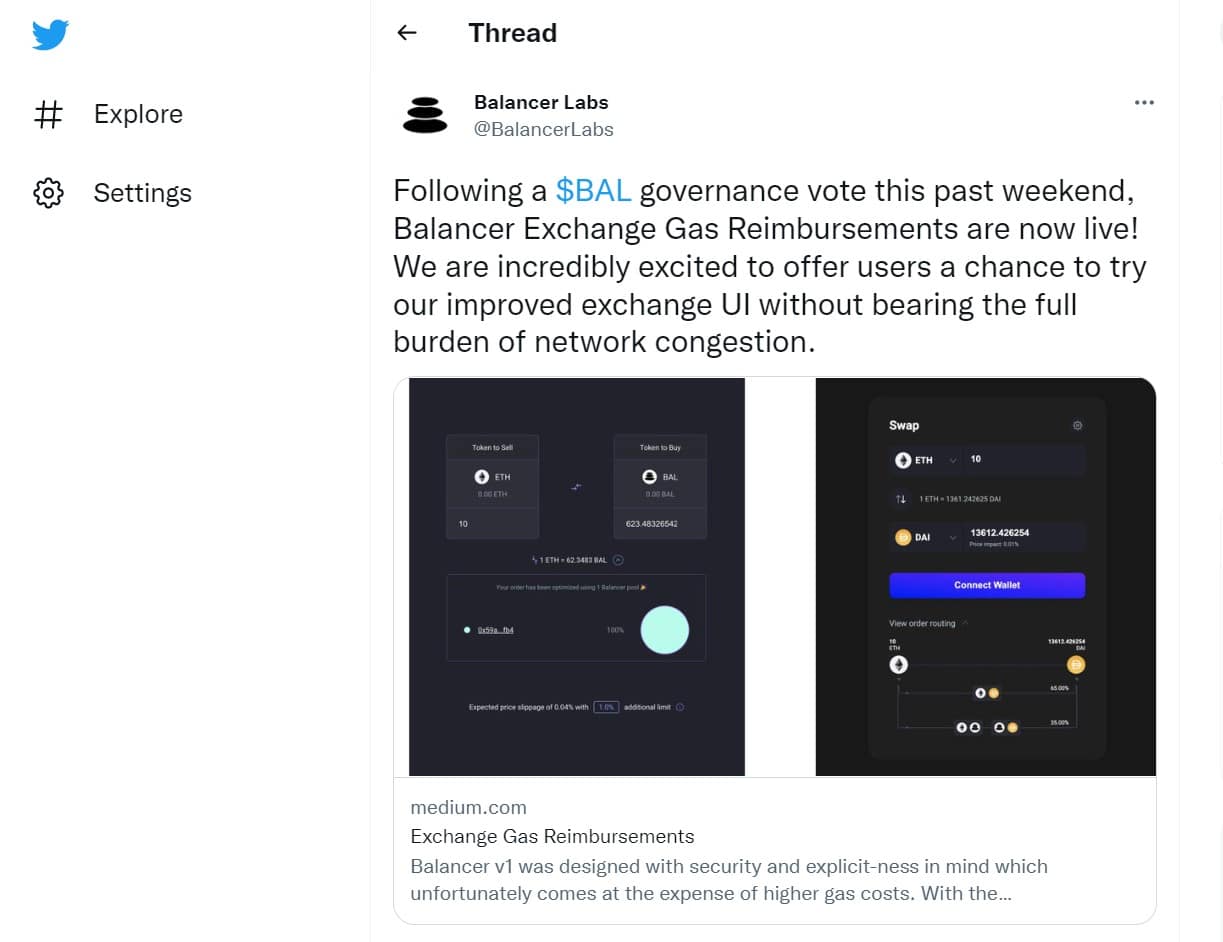
Task: Expand the chevron beside 1 ETH = 62.3483 BAL
Action: tap(618, 561)
